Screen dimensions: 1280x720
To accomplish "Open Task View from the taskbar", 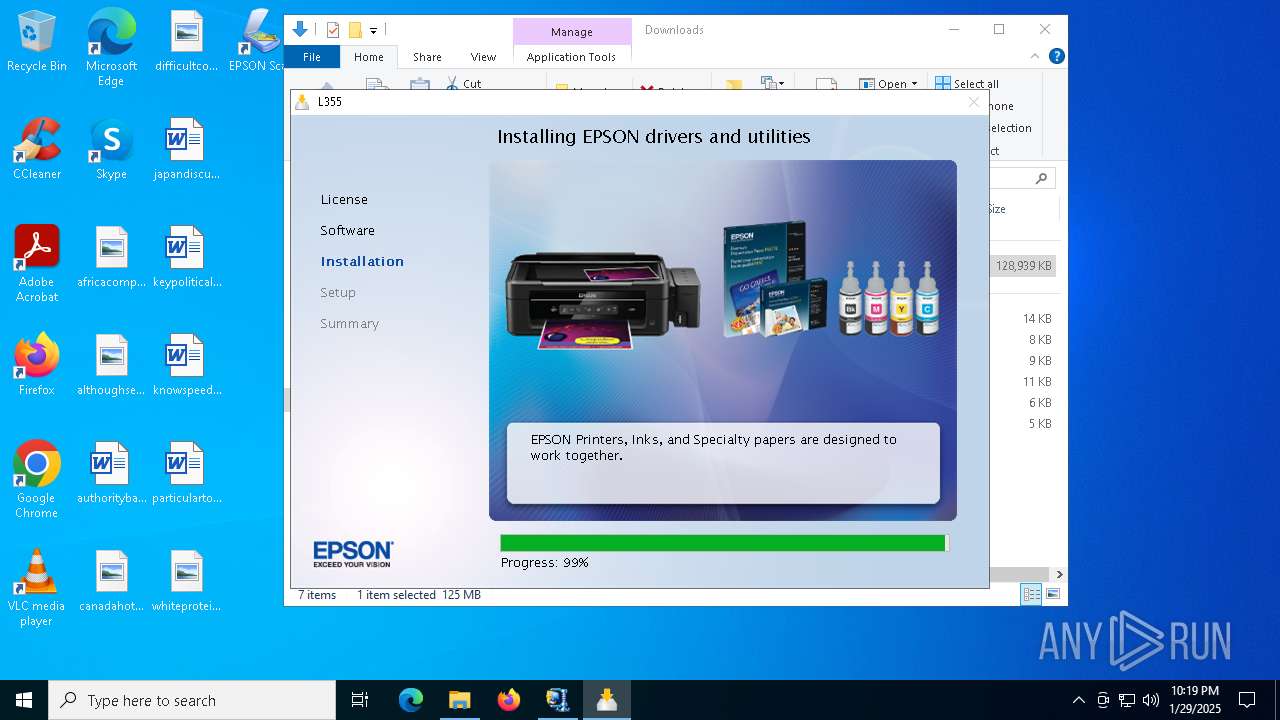I will [x=360, y=700].
